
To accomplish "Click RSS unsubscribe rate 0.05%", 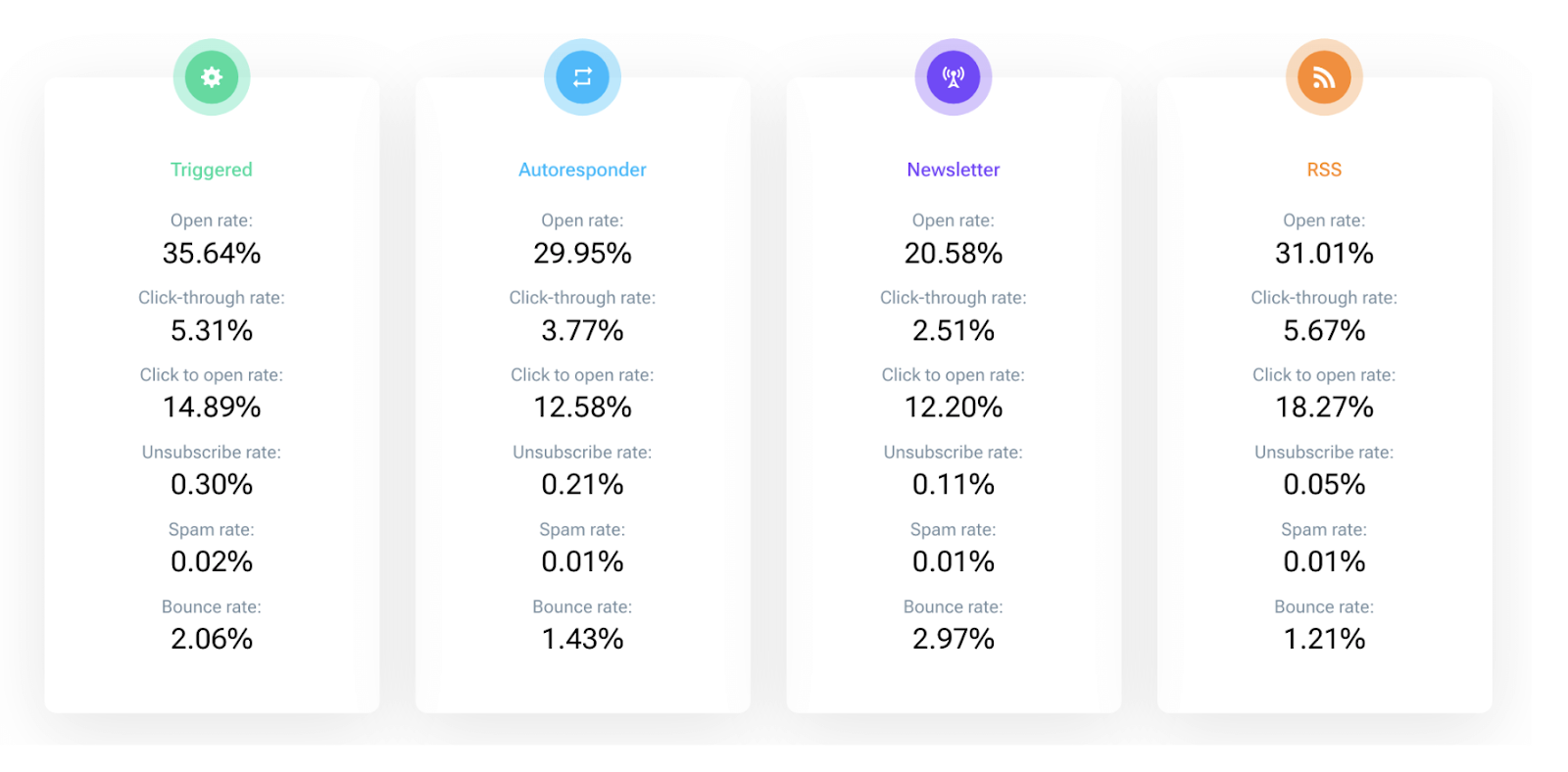I will [x=1324, y=484].
